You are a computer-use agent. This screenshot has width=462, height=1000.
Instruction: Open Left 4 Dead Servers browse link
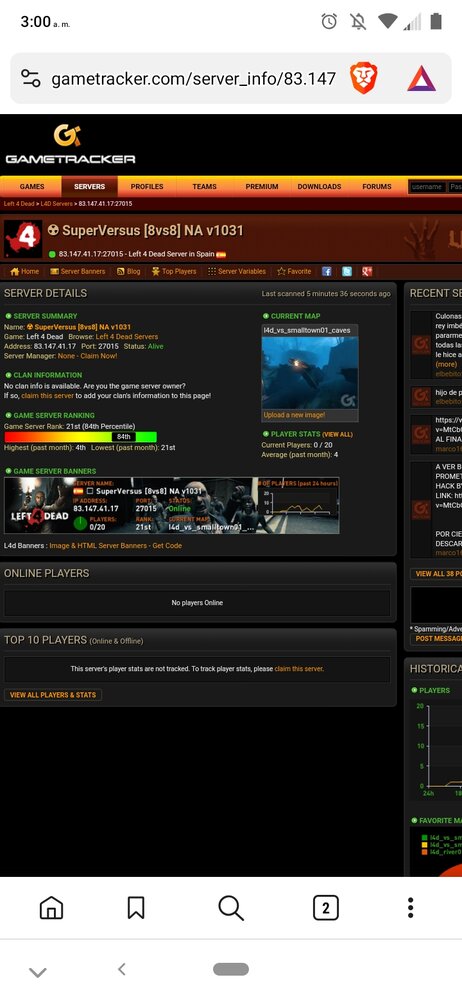pos(127,337)
